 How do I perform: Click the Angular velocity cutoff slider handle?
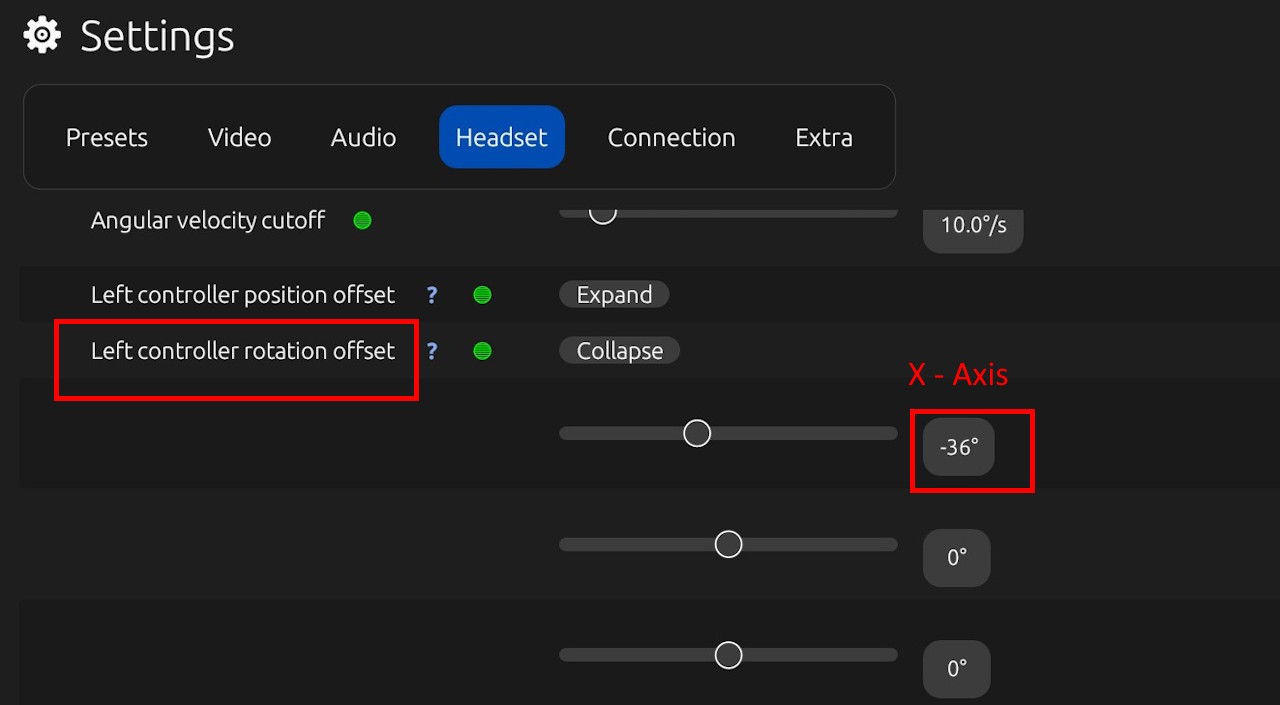click(x=602, y=212)
